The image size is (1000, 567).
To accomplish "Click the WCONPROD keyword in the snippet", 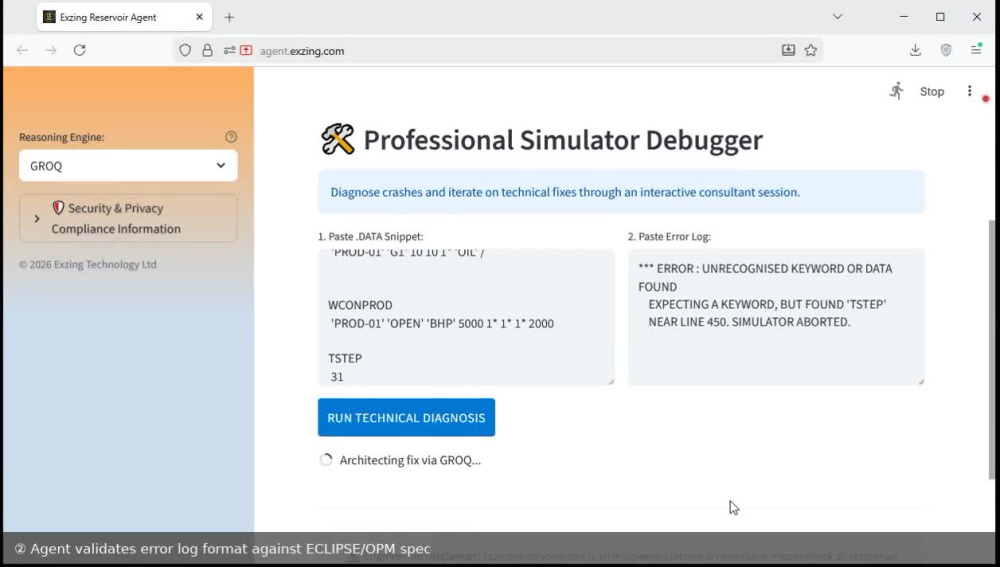I will pyautogui.click(x=360, y=305).
